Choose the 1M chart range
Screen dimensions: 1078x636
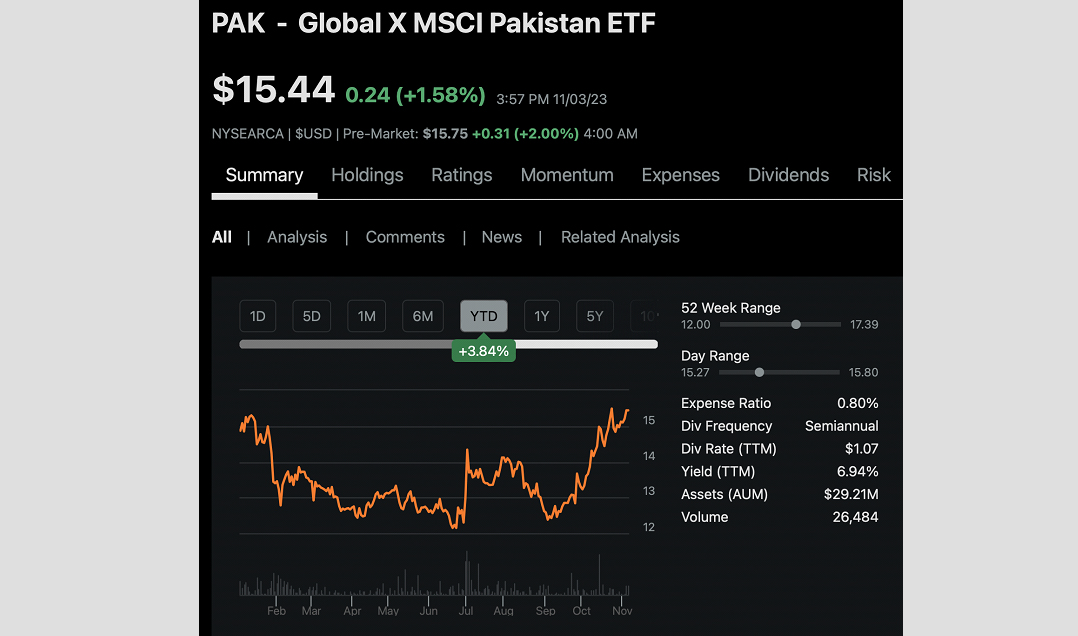367,316
